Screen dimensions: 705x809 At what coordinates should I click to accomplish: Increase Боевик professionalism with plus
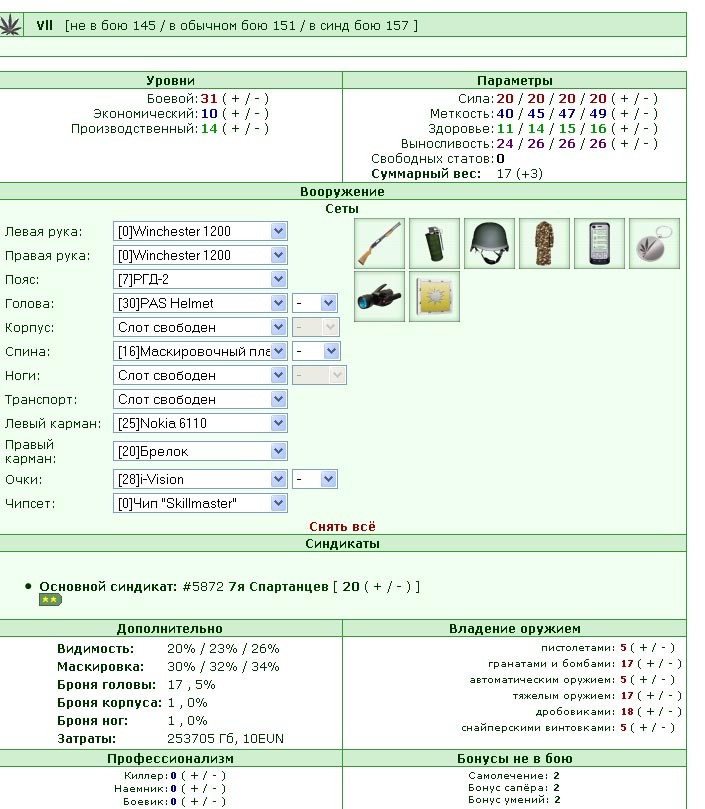tap(194, 802)
